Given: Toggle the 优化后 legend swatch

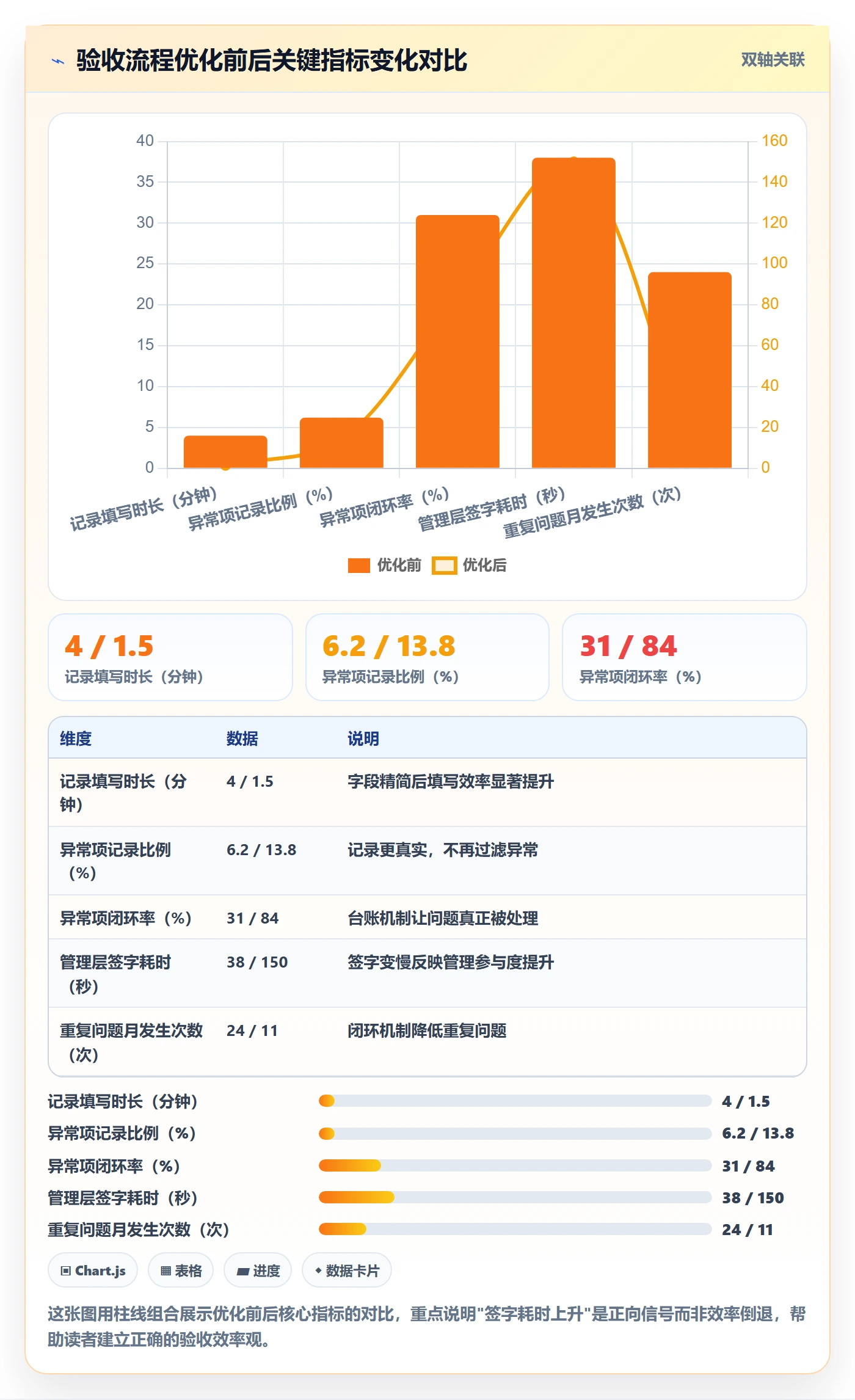Looking at the screenshot, I should point(444,566).
